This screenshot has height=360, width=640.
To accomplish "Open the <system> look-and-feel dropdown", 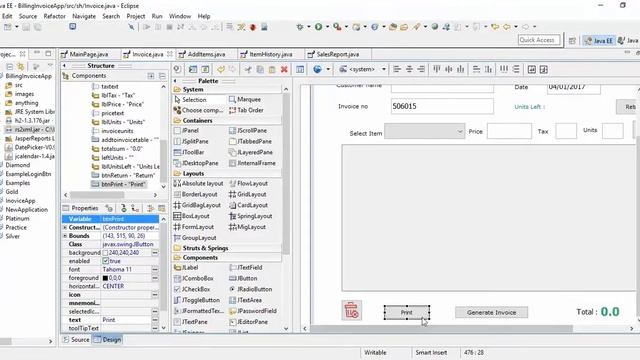I will (362, 69).
